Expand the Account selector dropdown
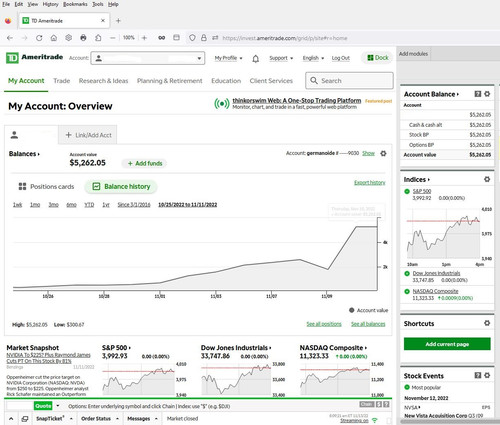The image size is (500, 425). (x=148, y=58)
